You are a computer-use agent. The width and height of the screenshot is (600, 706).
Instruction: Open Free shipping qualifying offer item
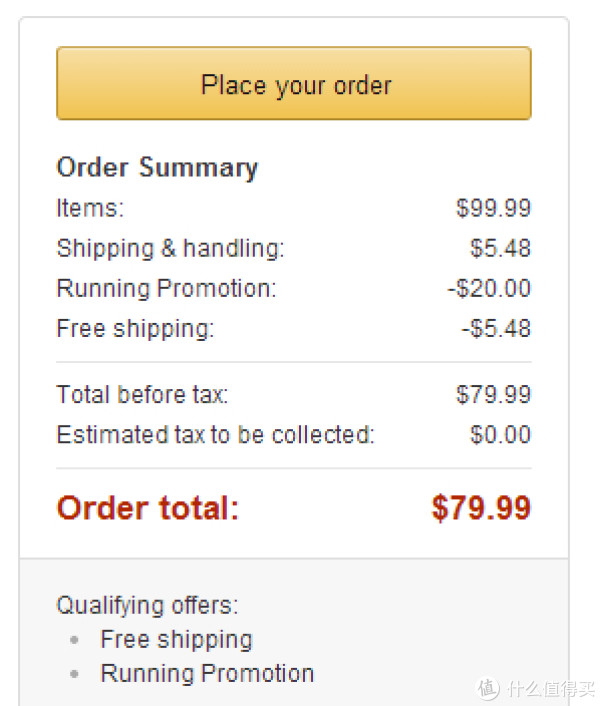pos(176,640)
